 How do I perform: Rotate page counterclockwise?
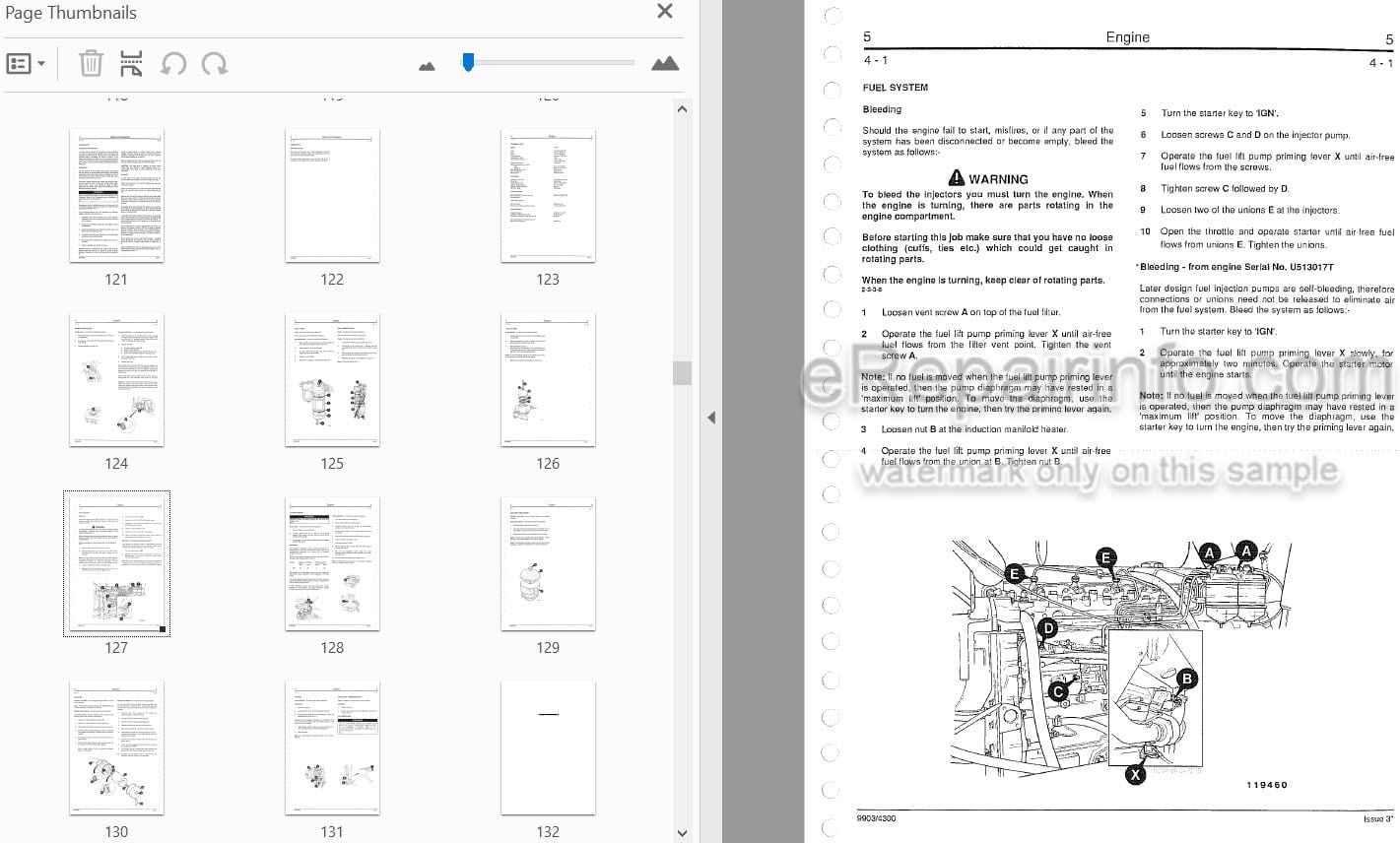pyautogui.click(x=173, y=64)
